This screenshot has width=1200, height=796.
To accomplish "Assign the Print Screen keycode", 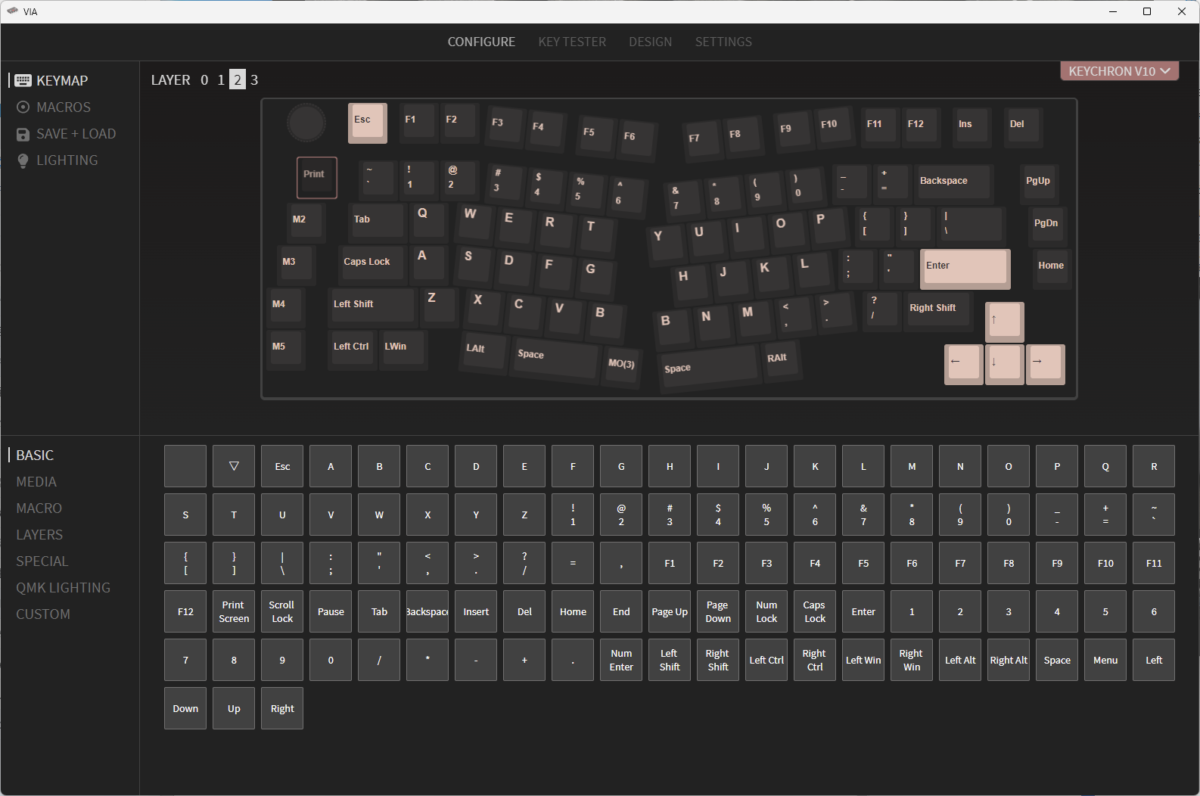I will [234, 611].
